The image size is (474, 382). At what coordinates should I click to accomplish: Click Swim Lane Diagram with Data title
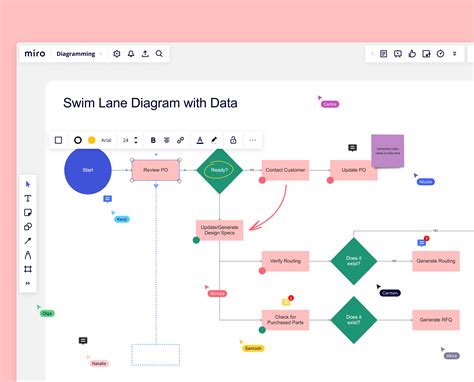point(150,103)
